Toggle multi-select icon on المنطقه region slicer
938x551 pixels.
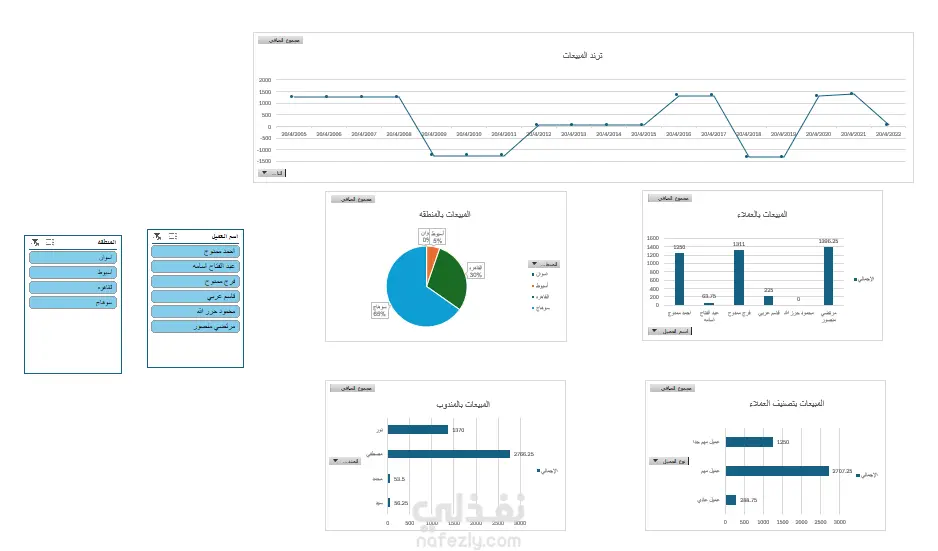click(50, 242)
